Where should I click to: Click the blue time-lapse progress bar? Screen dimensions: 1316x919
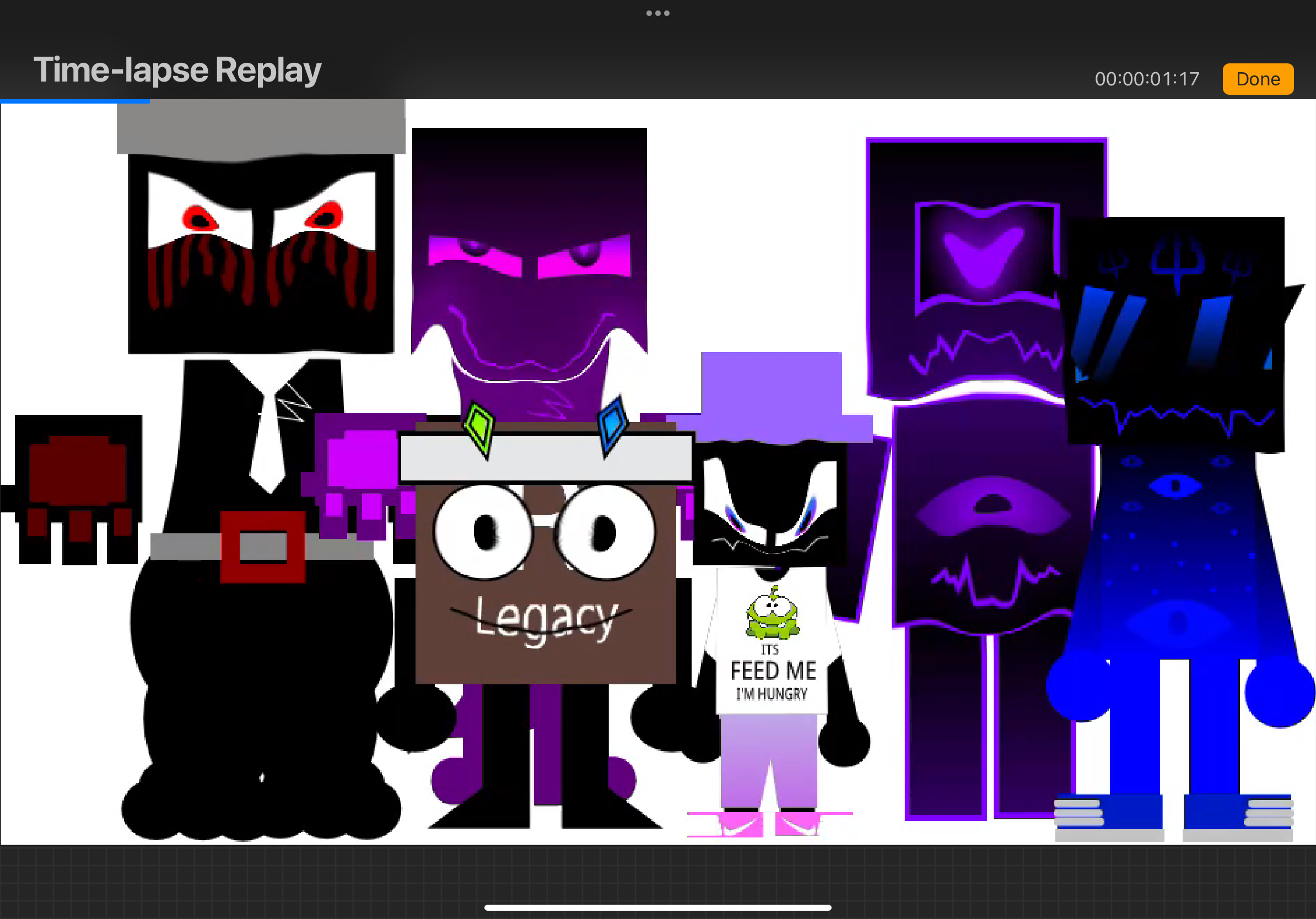pos(75,101)
